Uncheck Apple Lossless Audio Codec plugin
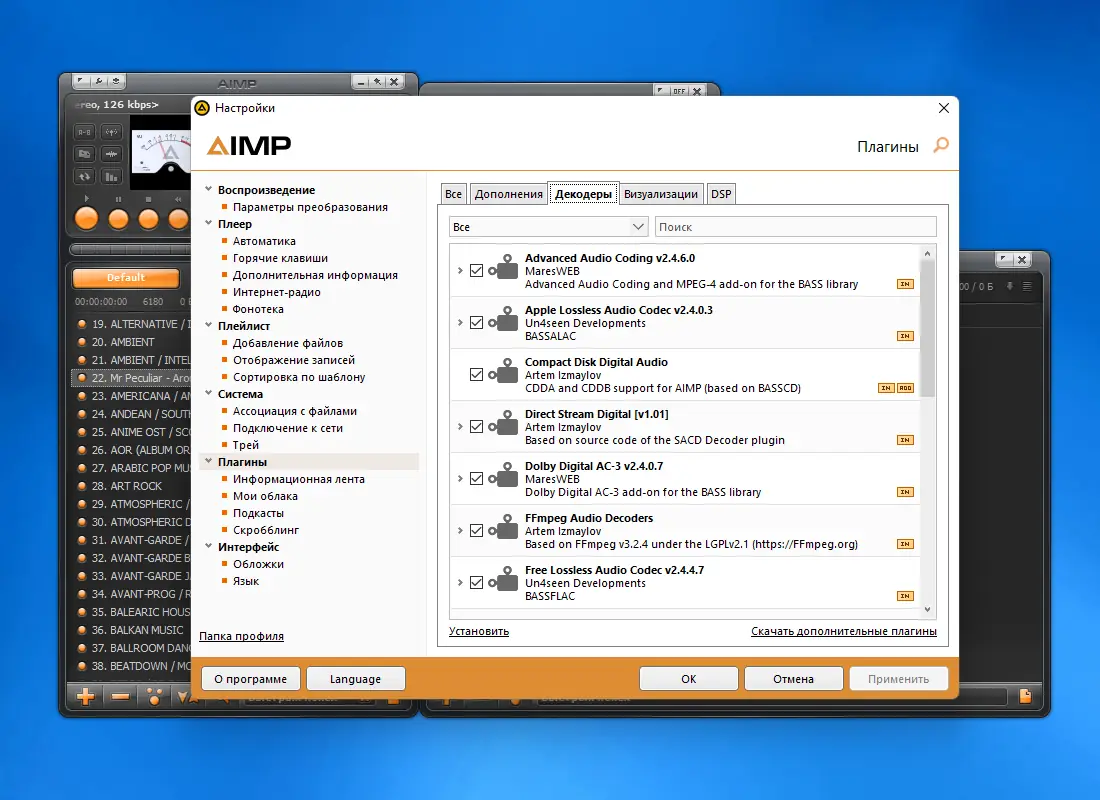Image resolution: width=1100 pixels, height=800 pixels. (476, 323)
